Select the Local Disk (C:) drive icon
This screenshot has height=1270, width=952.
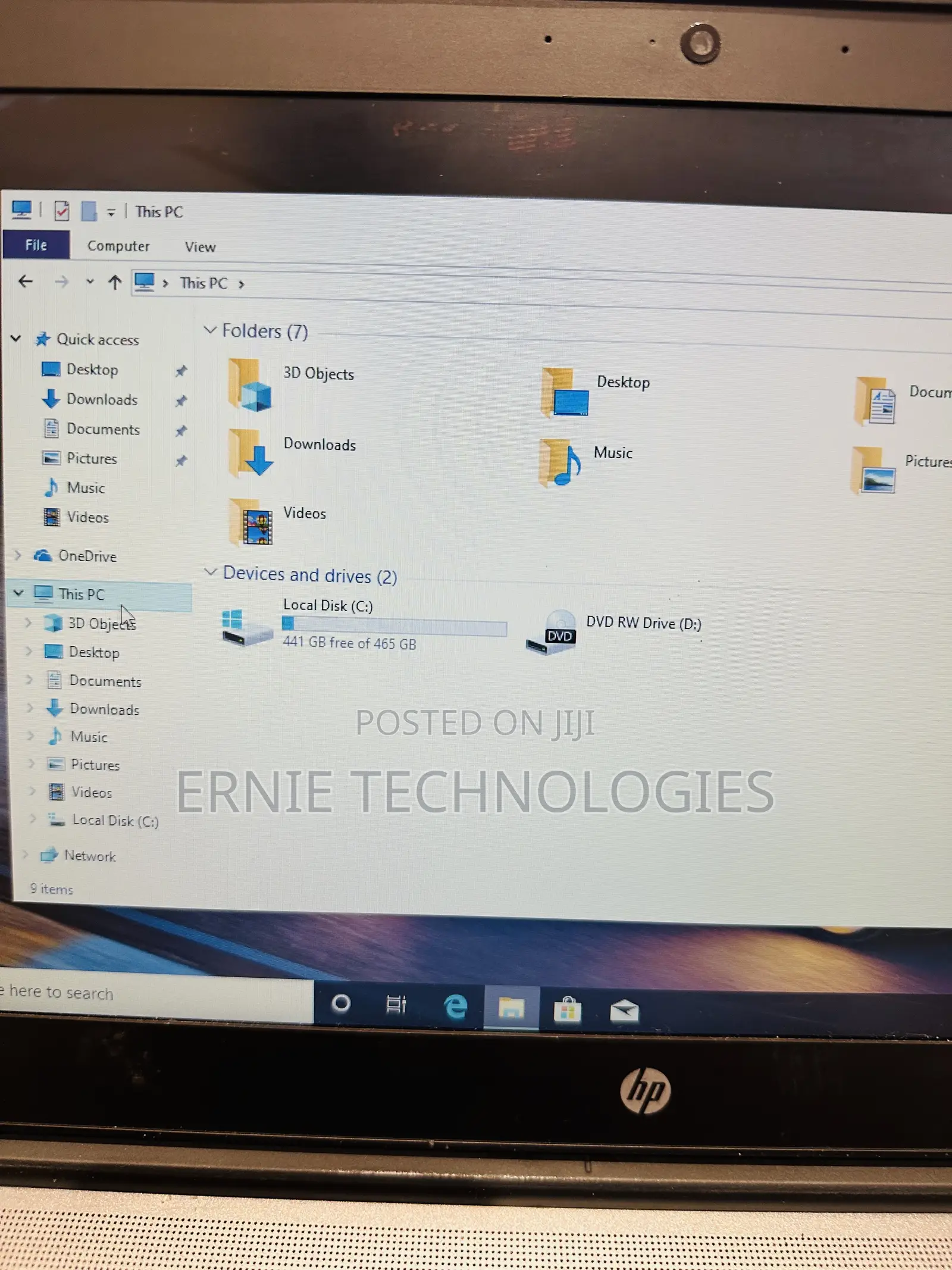[x=247, y=628]
